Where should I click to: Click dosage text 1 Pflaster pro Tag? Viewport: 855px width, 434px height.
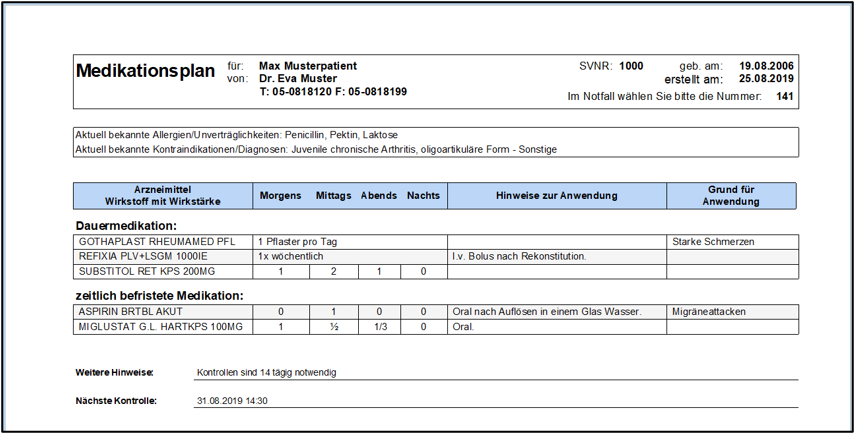pyautogui.click(x=298, y=242)
